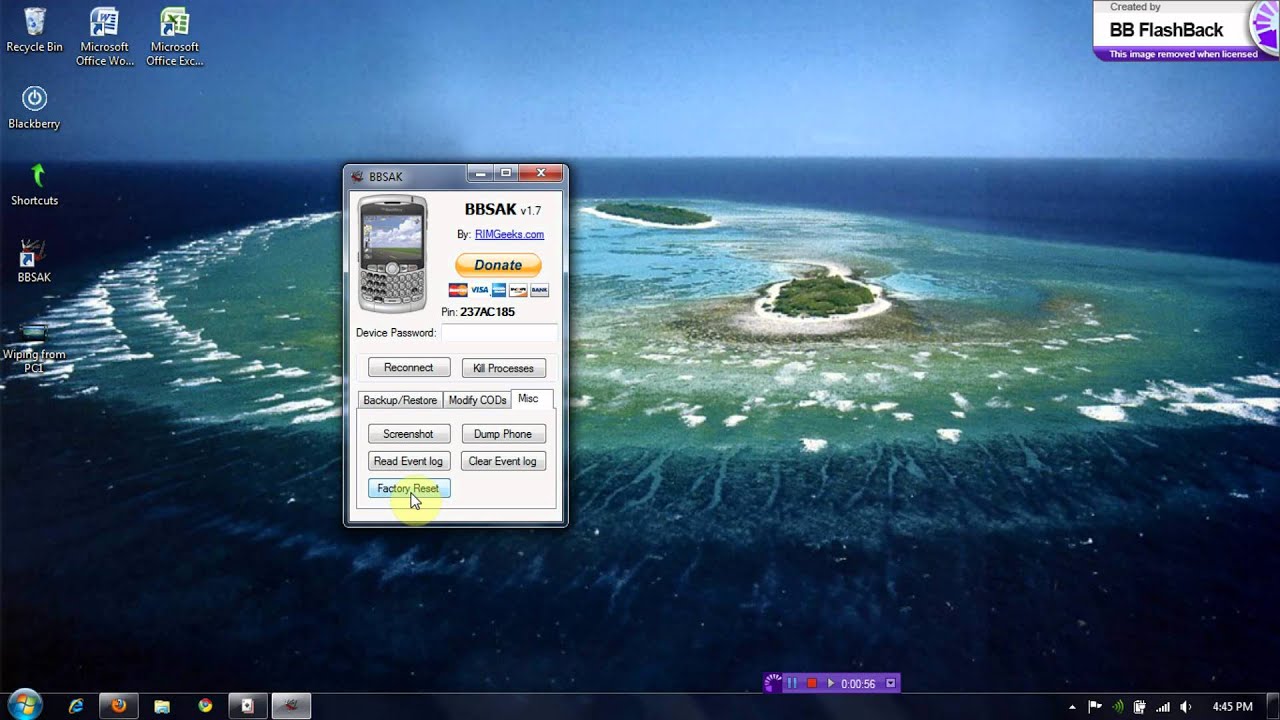
Task: Switch to Firefox in the taskbar
Action: [x=119, y=706]
